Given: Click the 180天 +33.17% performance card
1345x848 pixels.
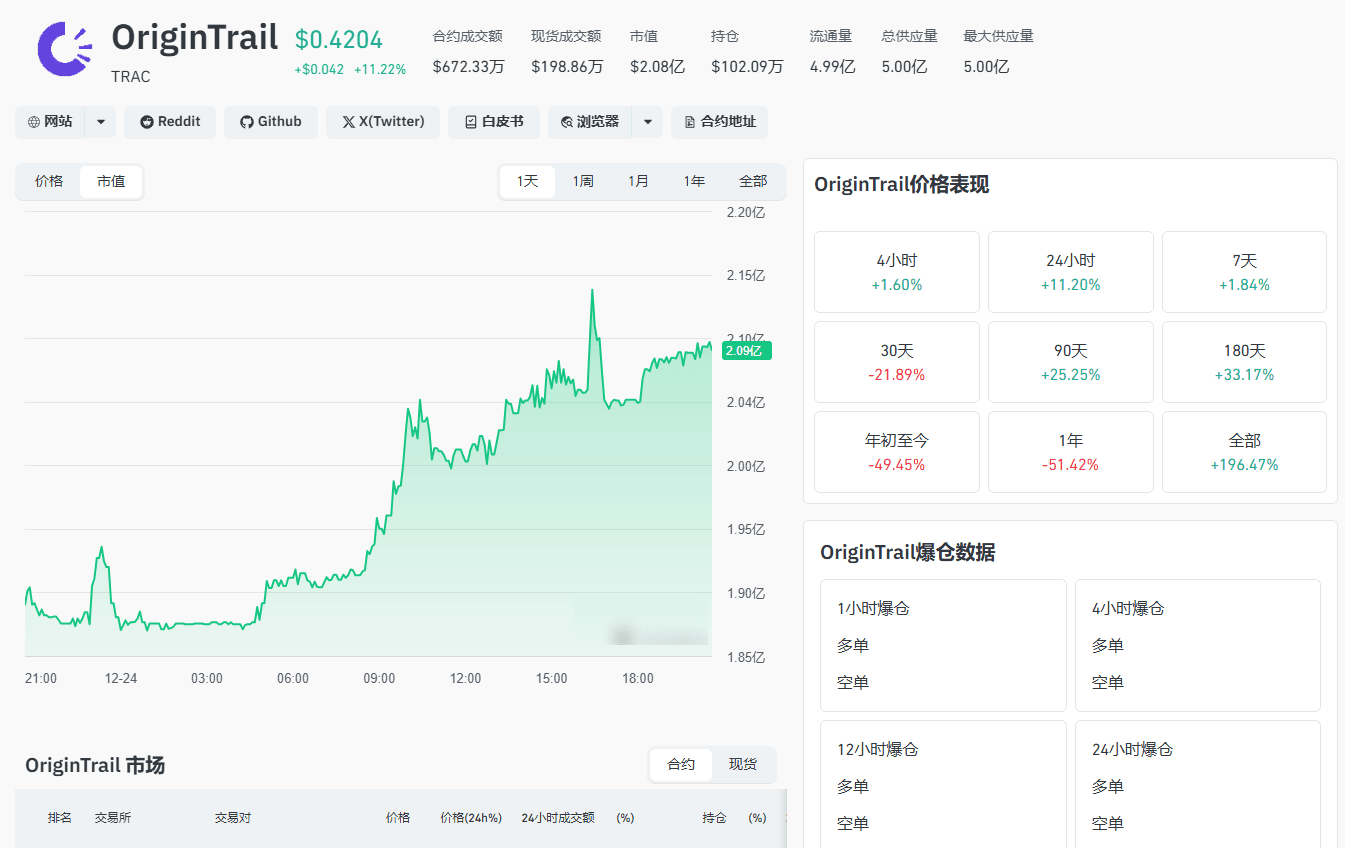Looking at the screenshot, I should pos(1244,362).
